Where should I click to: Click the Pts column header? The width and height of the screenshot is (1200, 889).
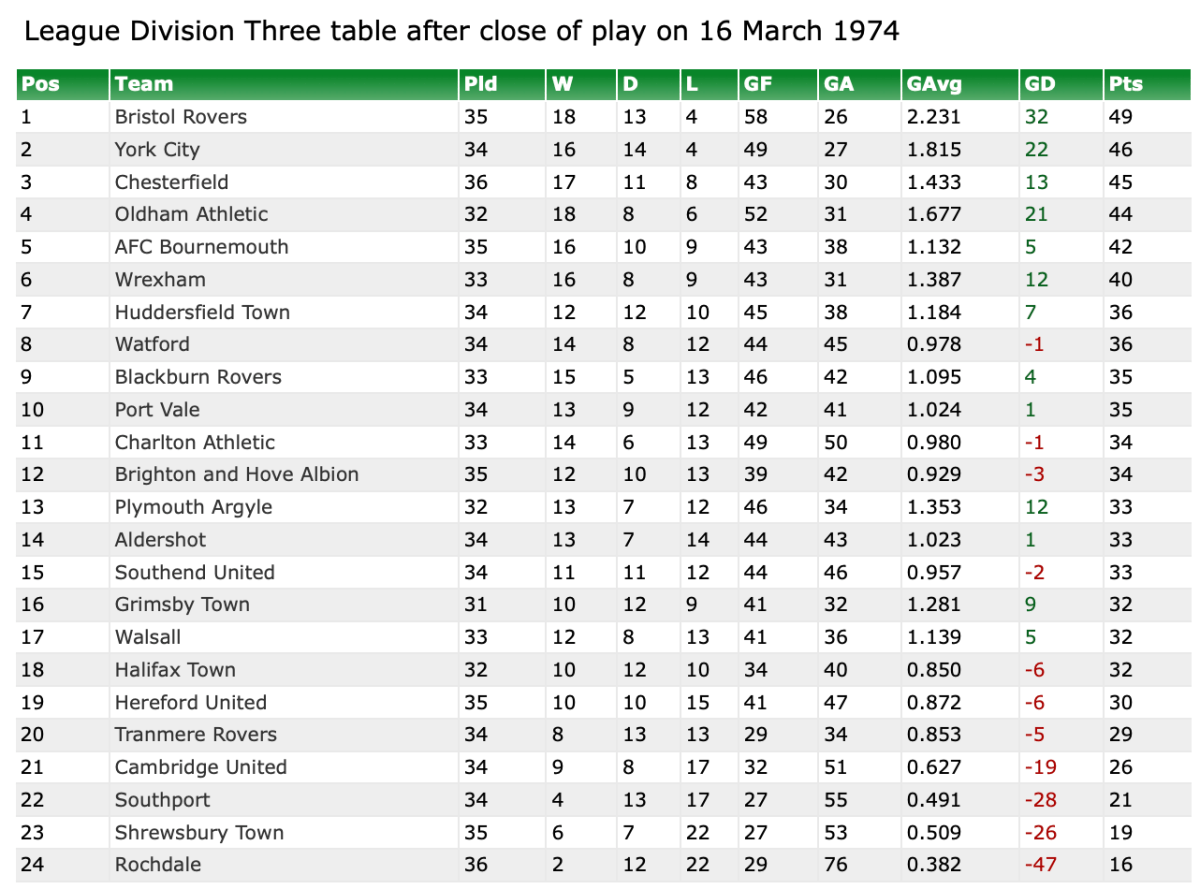pos(1125,84)
